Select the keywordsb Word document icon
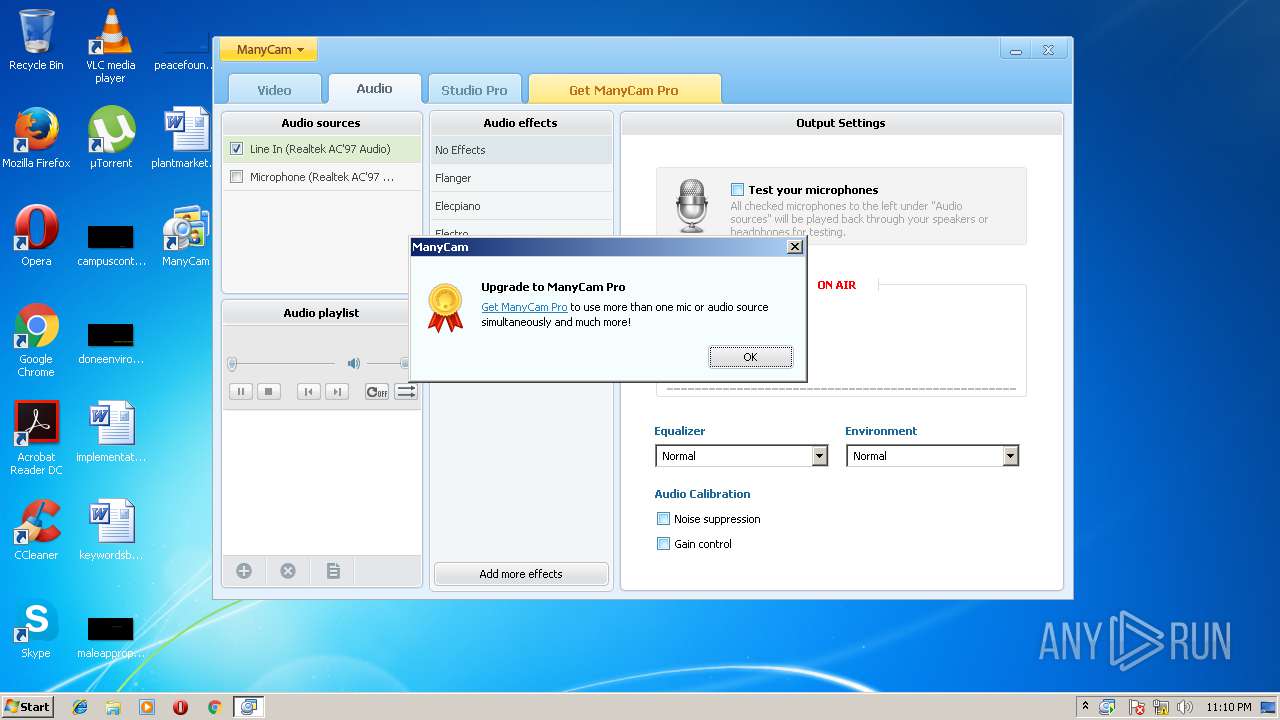Viewport: 1280px width, 720px height. click(x=110, y=530)
